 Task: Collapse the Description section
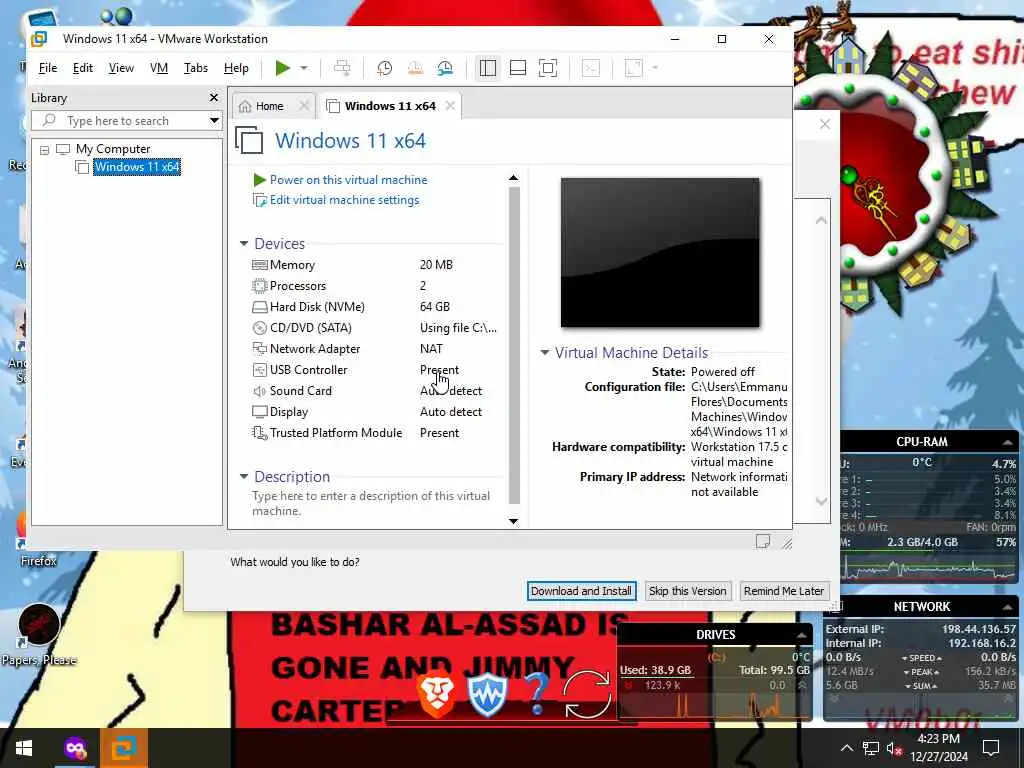click(244, 477)
